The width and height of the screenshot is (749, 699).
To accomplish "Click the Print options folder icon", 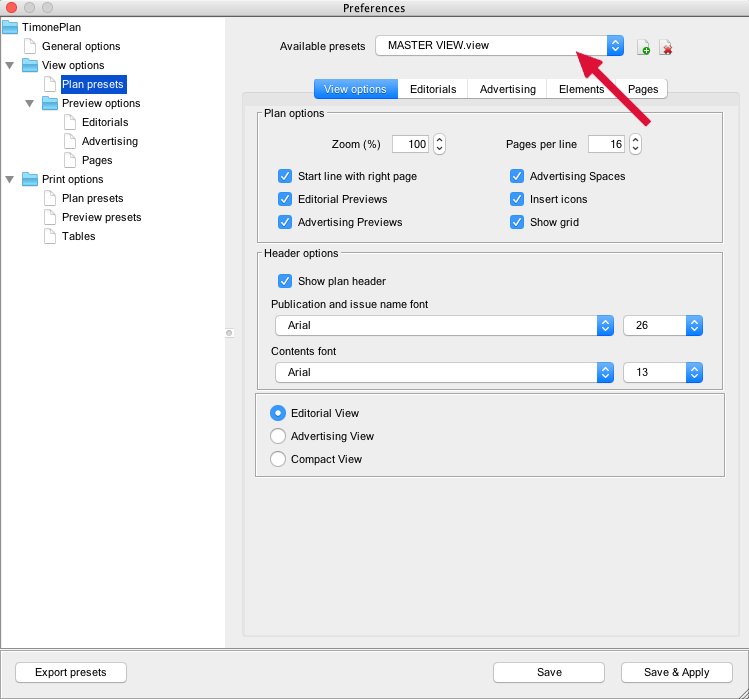I will [30, 179].
